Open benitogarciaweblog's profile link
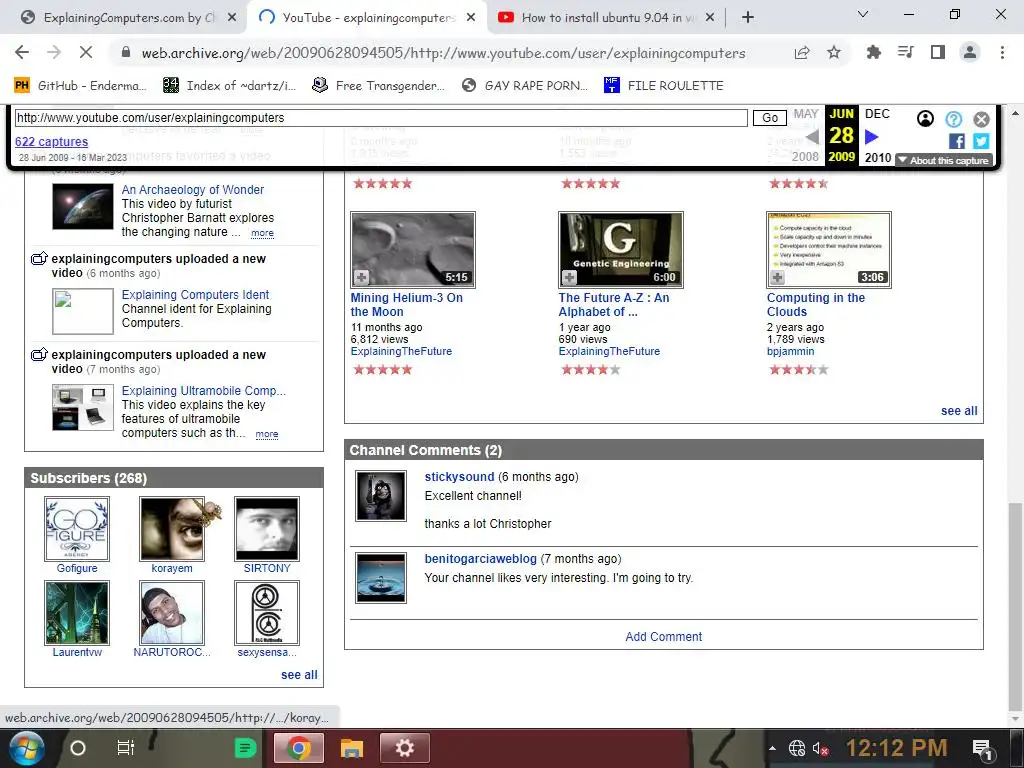Screen dimensions: 1024x768 (x=481, y=559)
